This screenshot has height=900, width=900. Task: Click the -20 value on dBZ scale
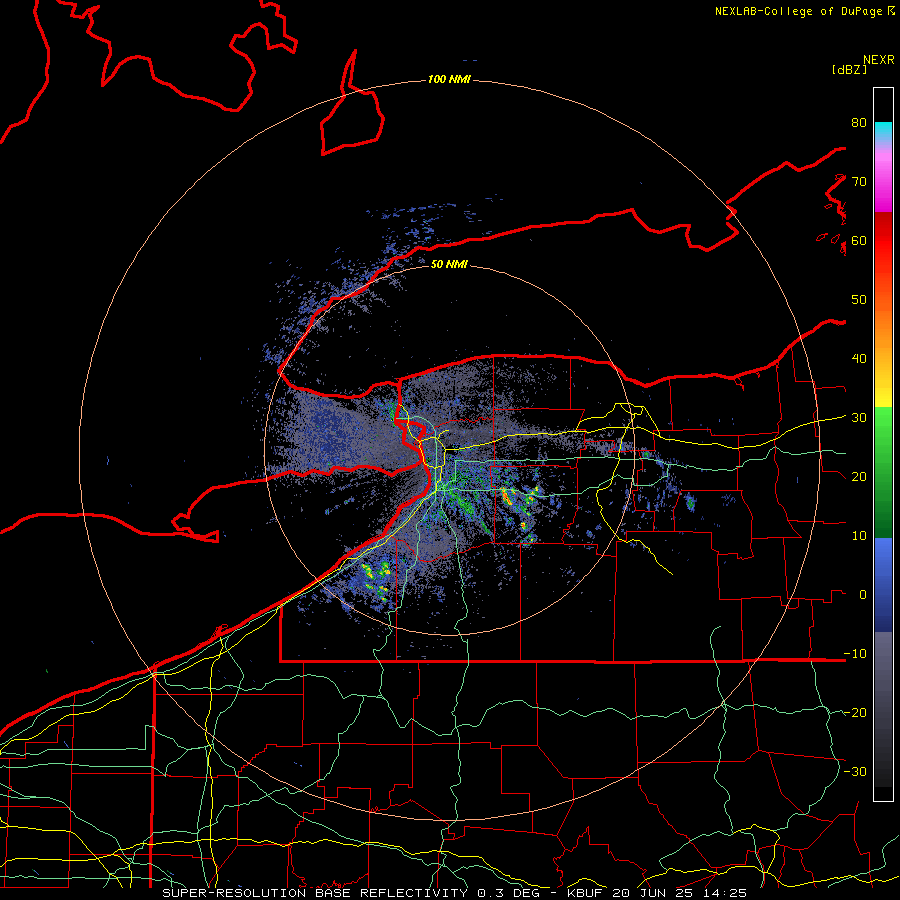click(855, 713)
